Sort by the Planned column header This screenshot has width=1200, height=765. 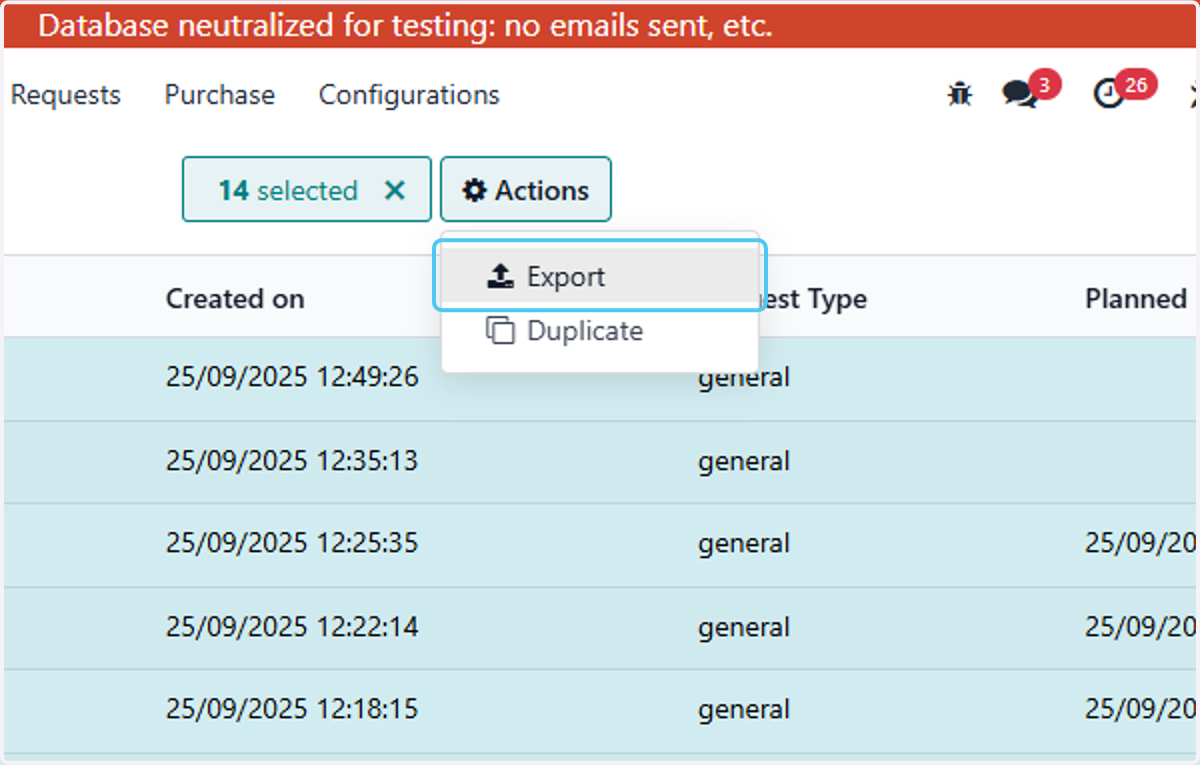click(x=1136, y=298)
